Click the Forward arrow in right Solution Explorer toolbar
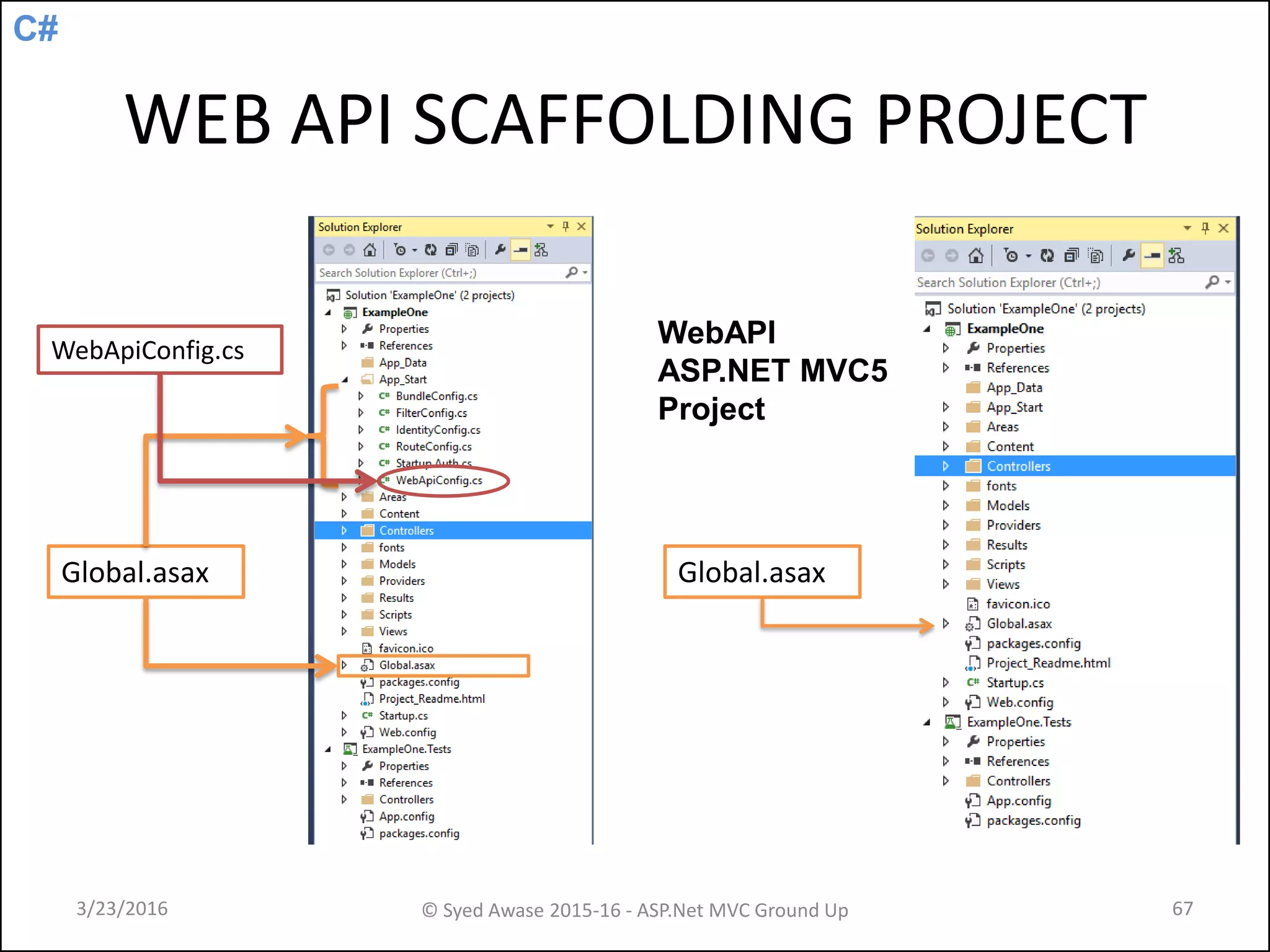1270x952 pixels. 952,255
